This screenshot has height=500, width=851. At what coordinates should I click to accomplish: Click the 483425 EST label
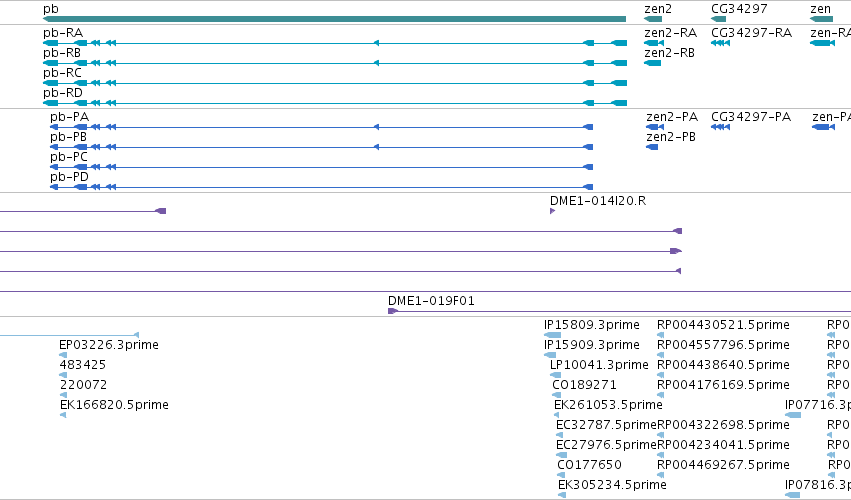click(x=82, y=365)
